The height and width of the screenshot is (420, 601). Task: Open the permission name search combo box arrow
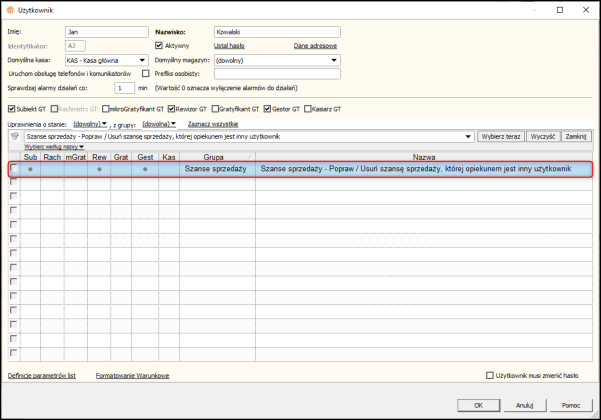[468, 136]
